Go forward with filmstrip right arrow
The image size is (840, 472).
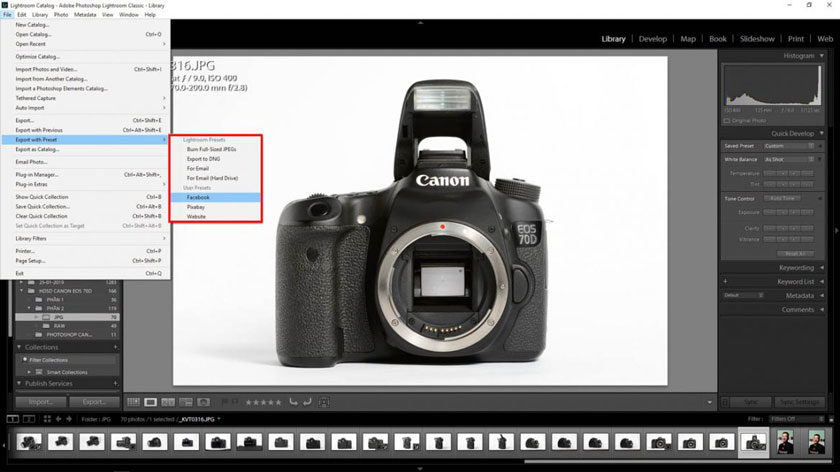(x=69, y=419)
